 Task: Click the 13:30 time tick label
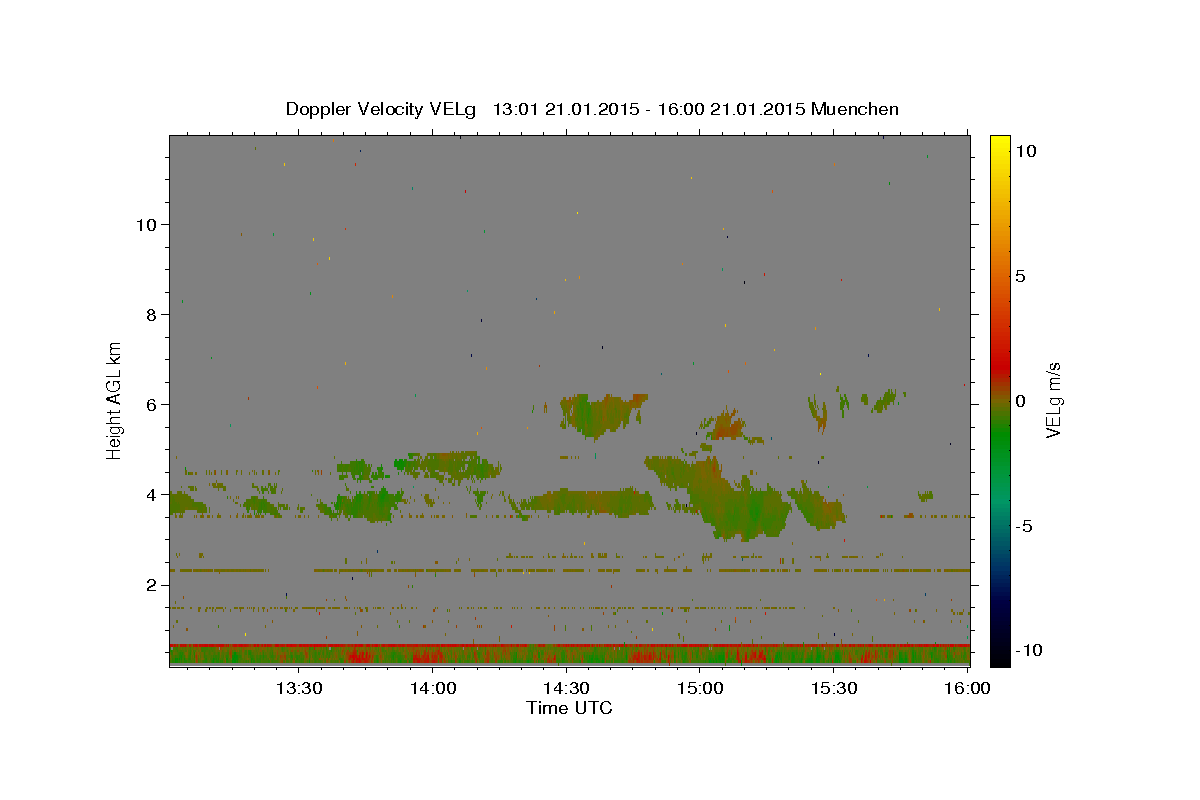(299, 688)
